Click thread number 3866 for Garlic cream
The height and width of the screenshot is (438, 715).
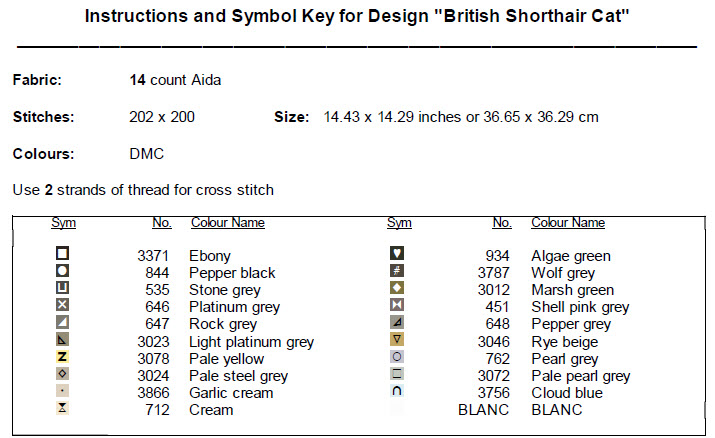point(155,392)
